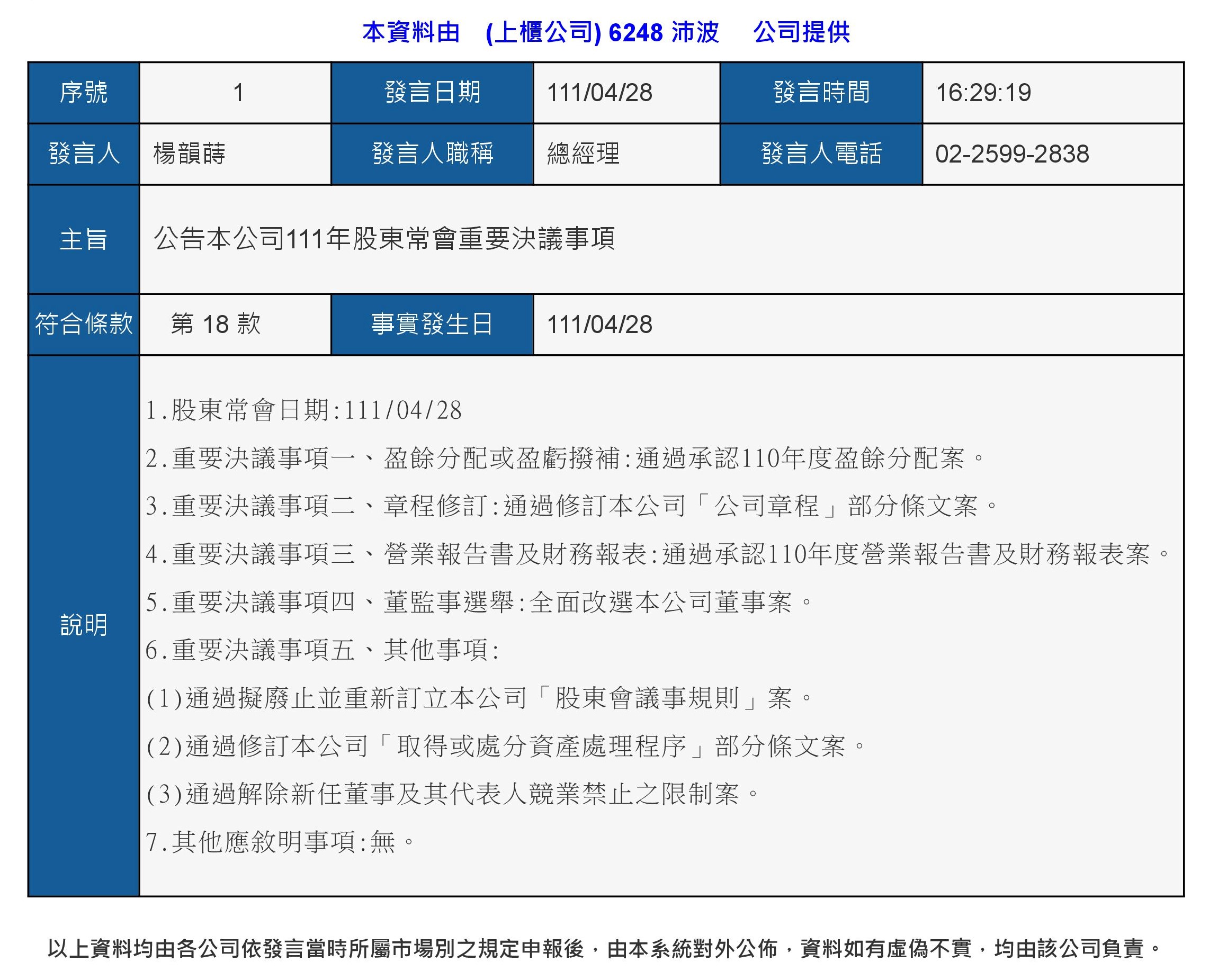The image size is (1209, 980).
Task: Click the '公司提供' header text
Action: click(801, 32)
